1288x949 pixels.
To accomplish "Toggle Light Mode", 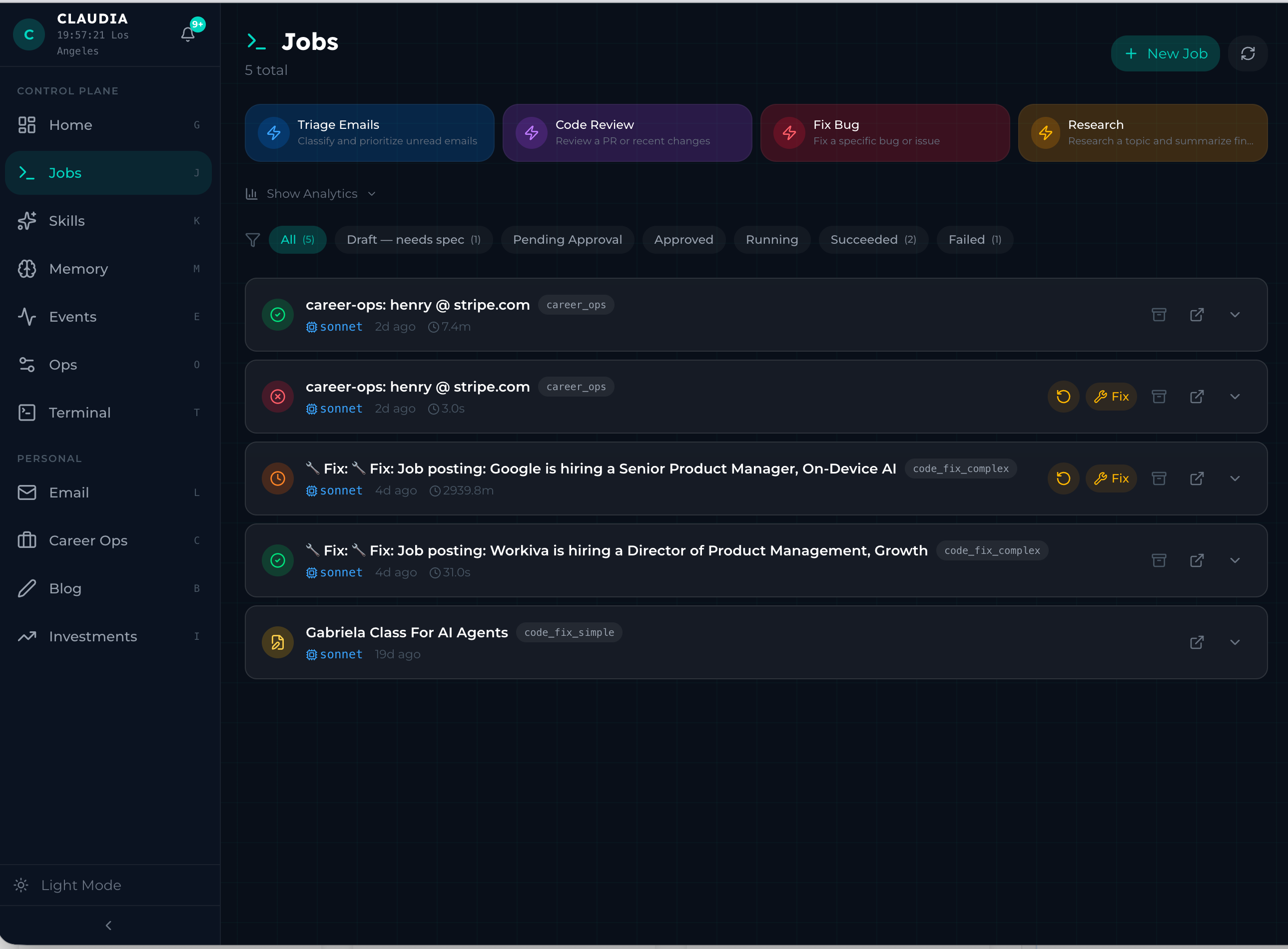I will point(68,885).
